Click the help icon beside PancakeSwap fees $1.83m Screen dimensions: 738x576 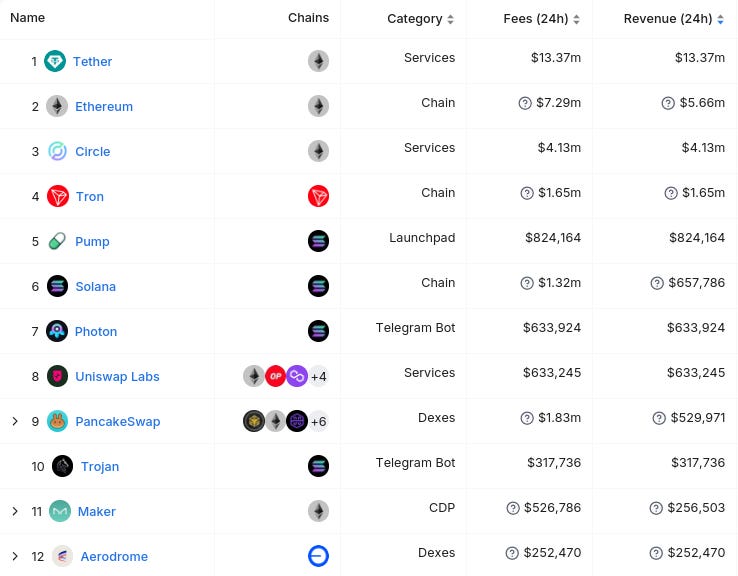pyautogui.click(x=527, y=418)
